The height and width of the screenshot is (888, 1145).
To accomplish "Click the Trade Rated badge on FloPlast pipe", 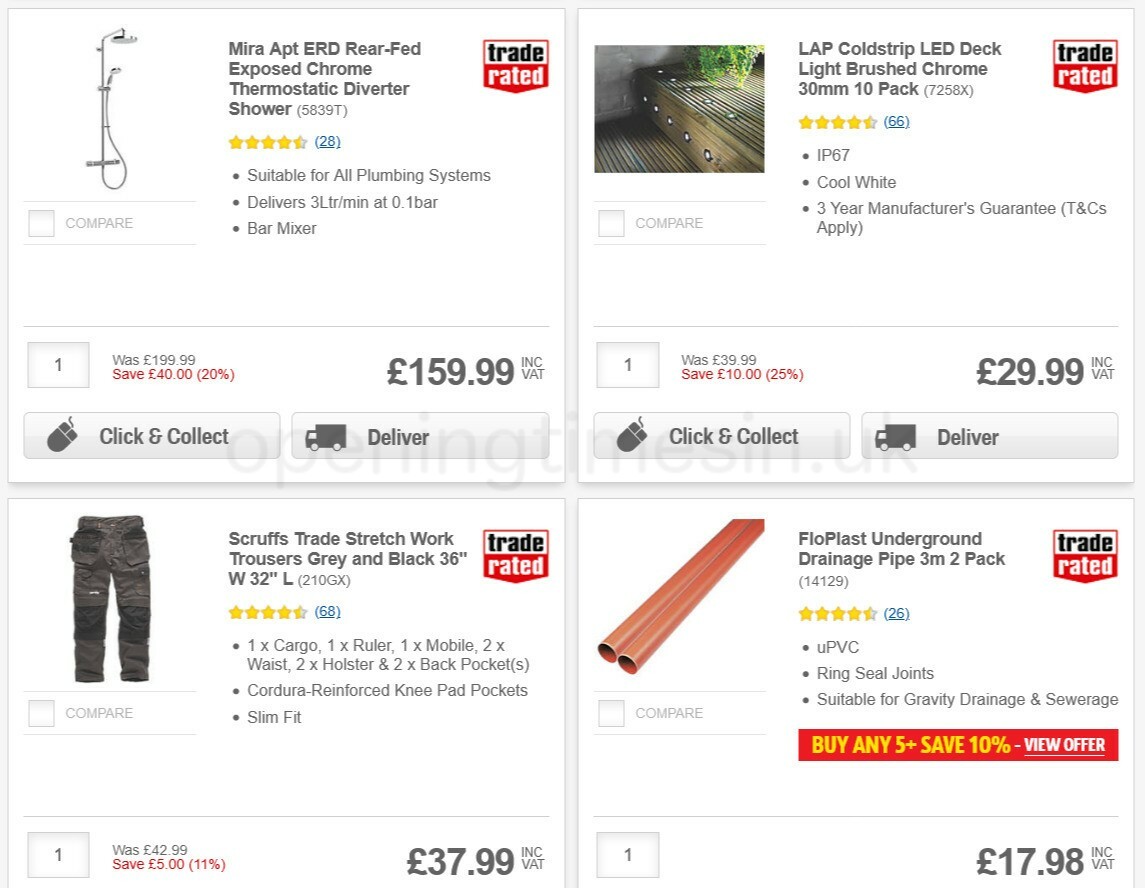I will point(1085,556).
